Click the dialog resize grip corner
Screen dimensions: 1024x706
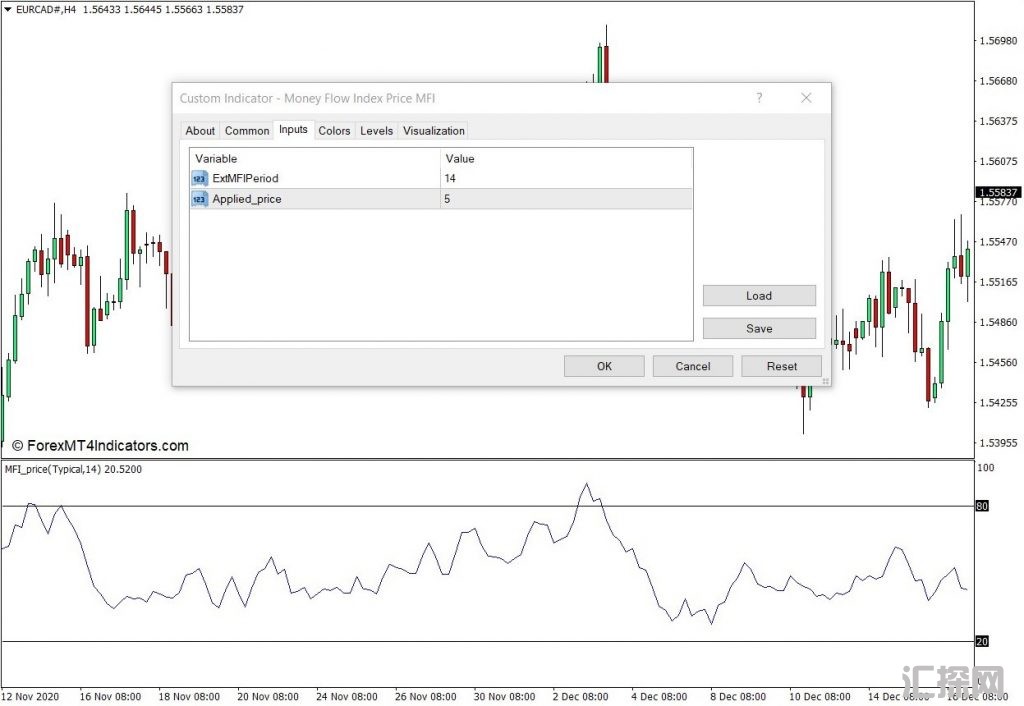point(826,381)
